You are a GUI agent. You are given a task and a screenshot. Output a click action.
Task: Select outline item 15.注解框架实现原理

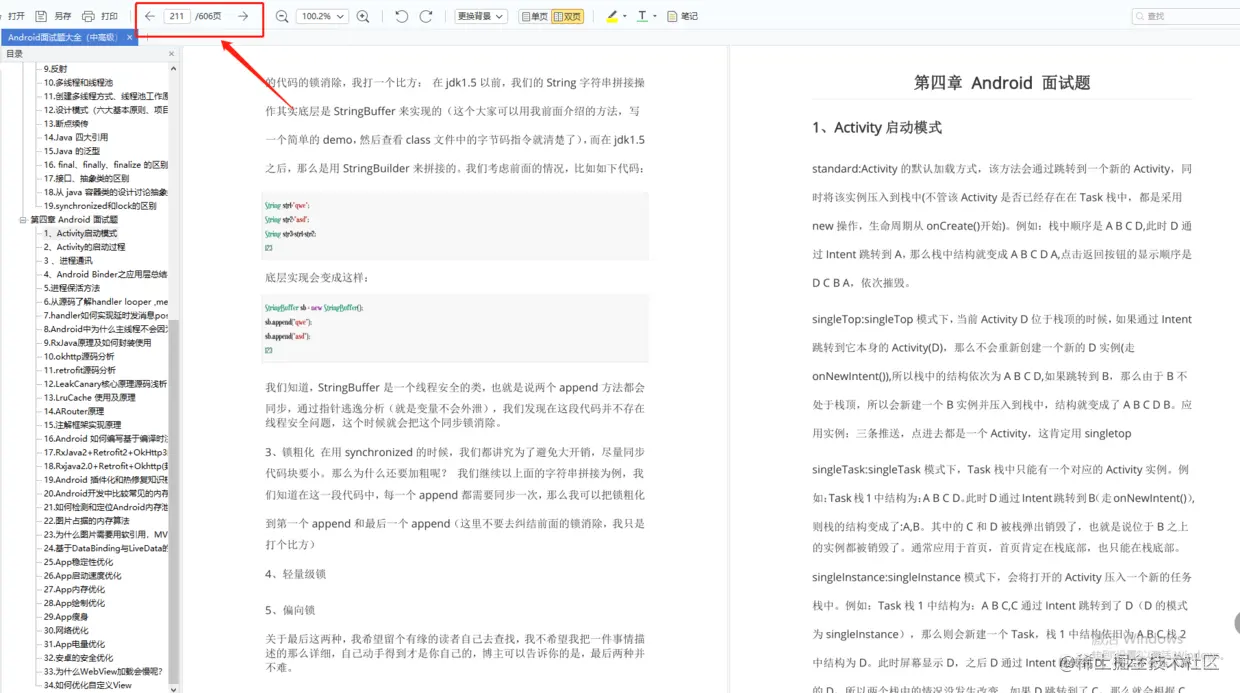(x=82, y=425)
